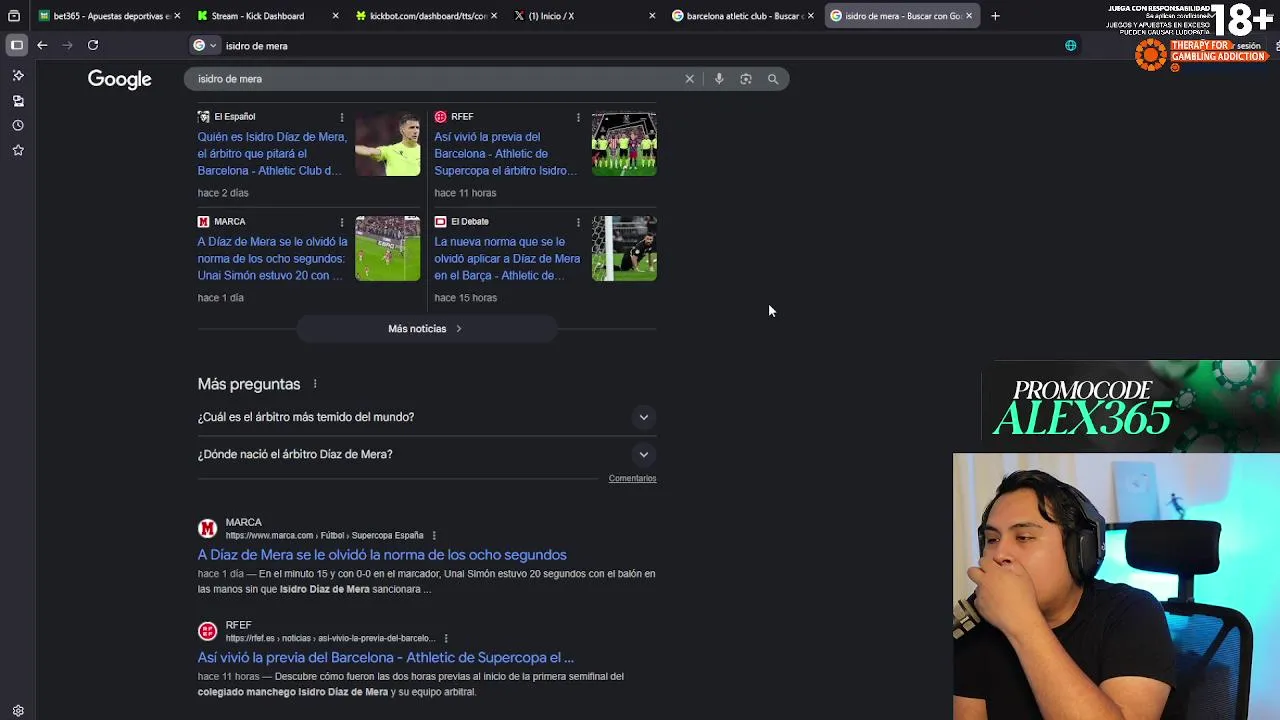
Task: Open sidebar settings gear icon
Action: point(18,711)
